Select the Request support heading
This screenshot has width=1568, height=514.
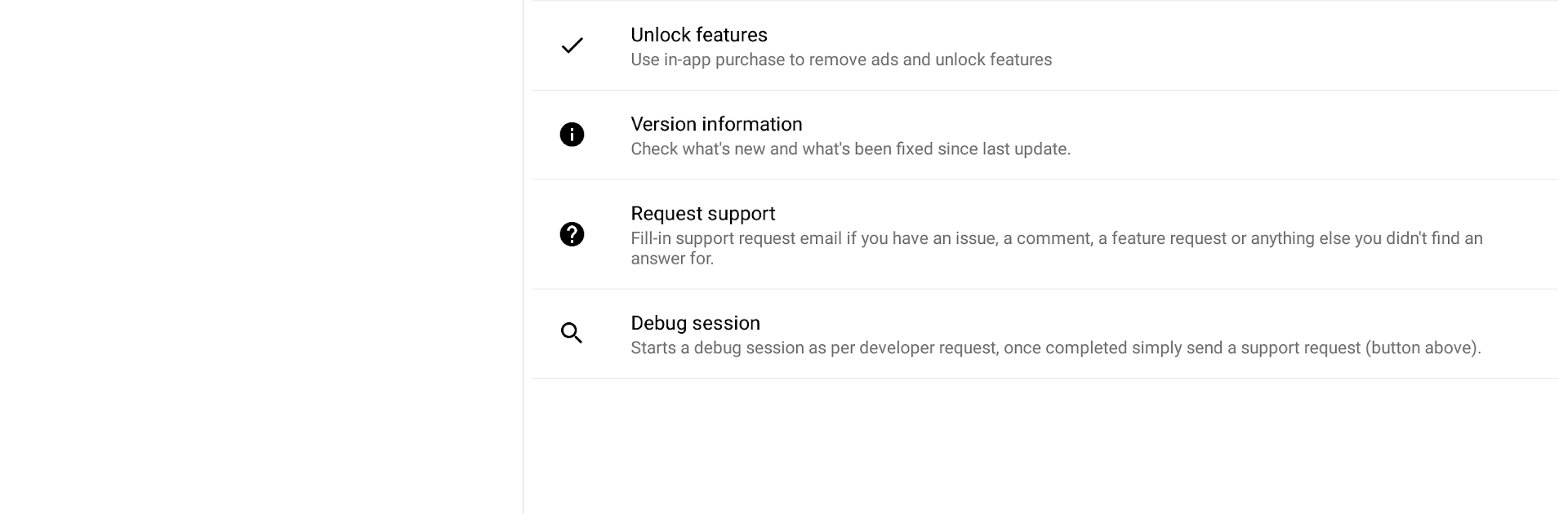point(702,214)
